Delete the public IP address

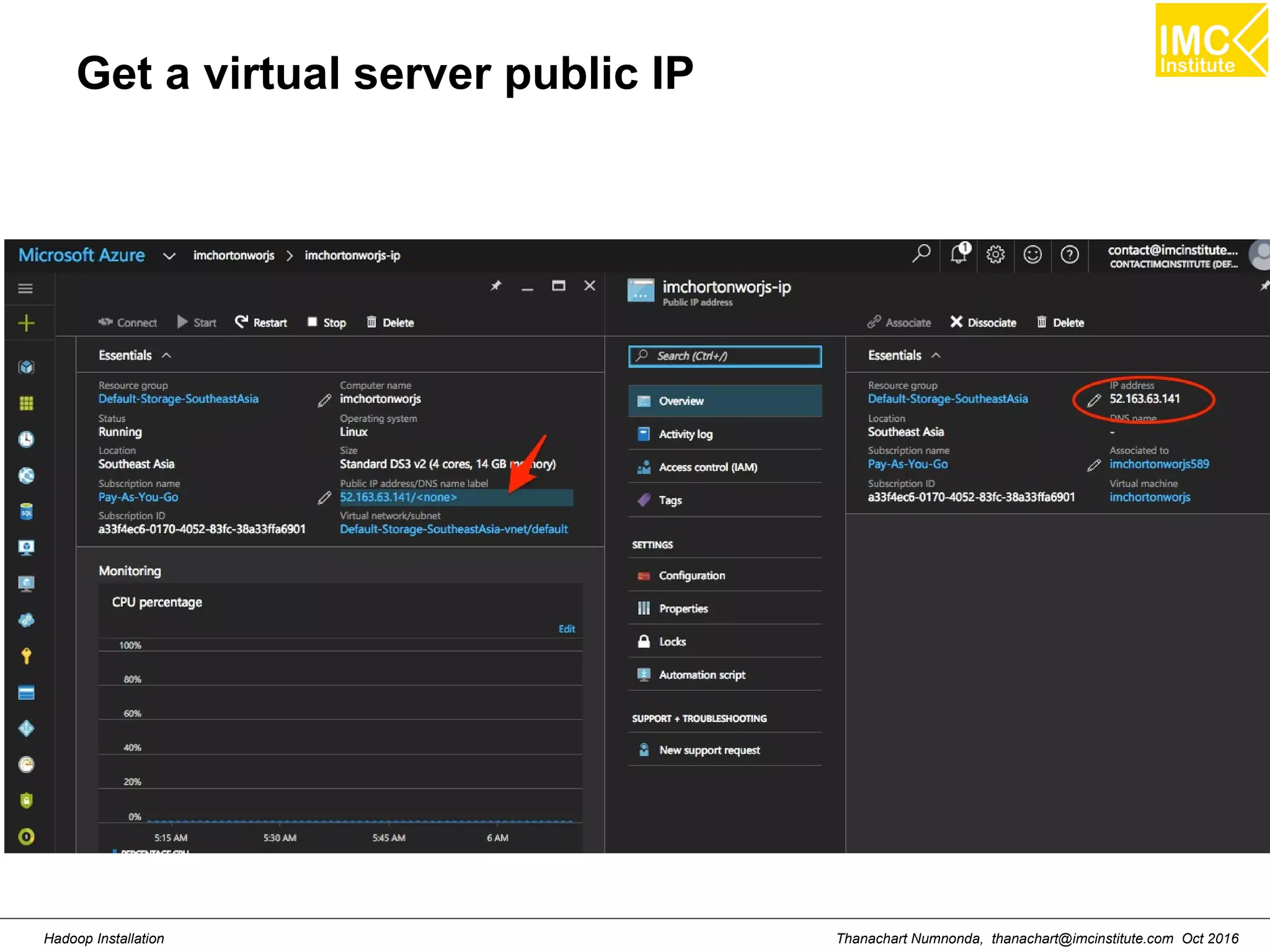point(1060,322)
